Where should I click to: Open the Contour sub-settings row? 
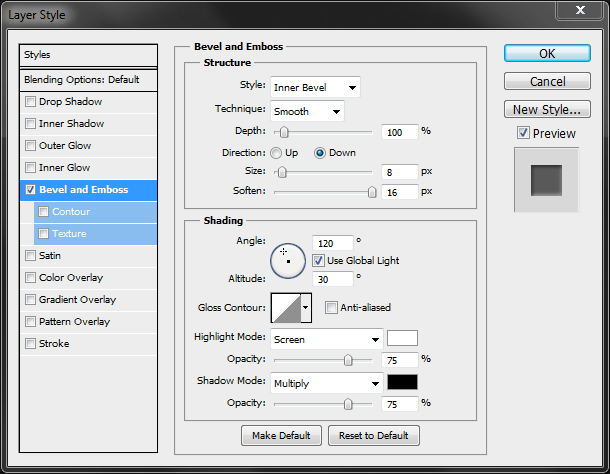95,212
